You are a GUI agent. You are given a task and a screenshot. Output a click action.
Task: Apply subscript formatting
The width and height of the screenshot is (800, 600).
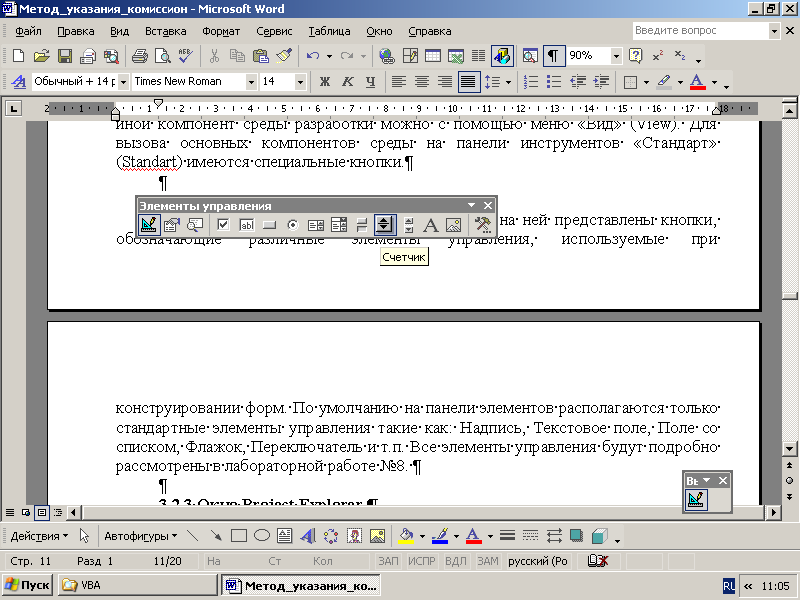click(680, 56)
